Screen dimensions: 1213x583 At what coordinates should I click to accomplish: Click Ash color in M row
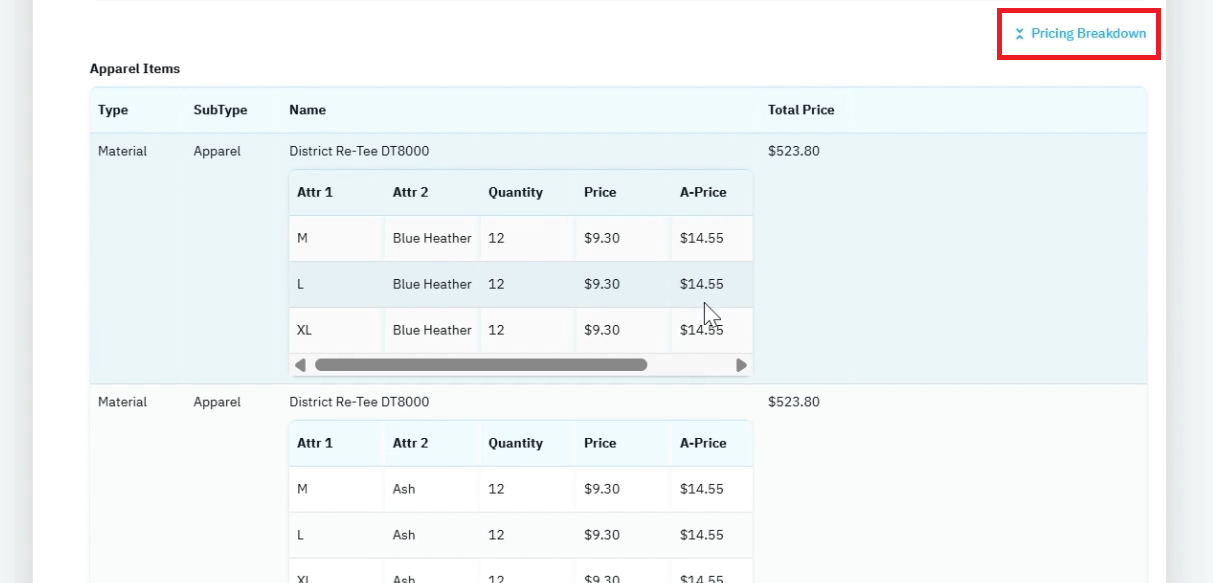(x=404, y=489)
